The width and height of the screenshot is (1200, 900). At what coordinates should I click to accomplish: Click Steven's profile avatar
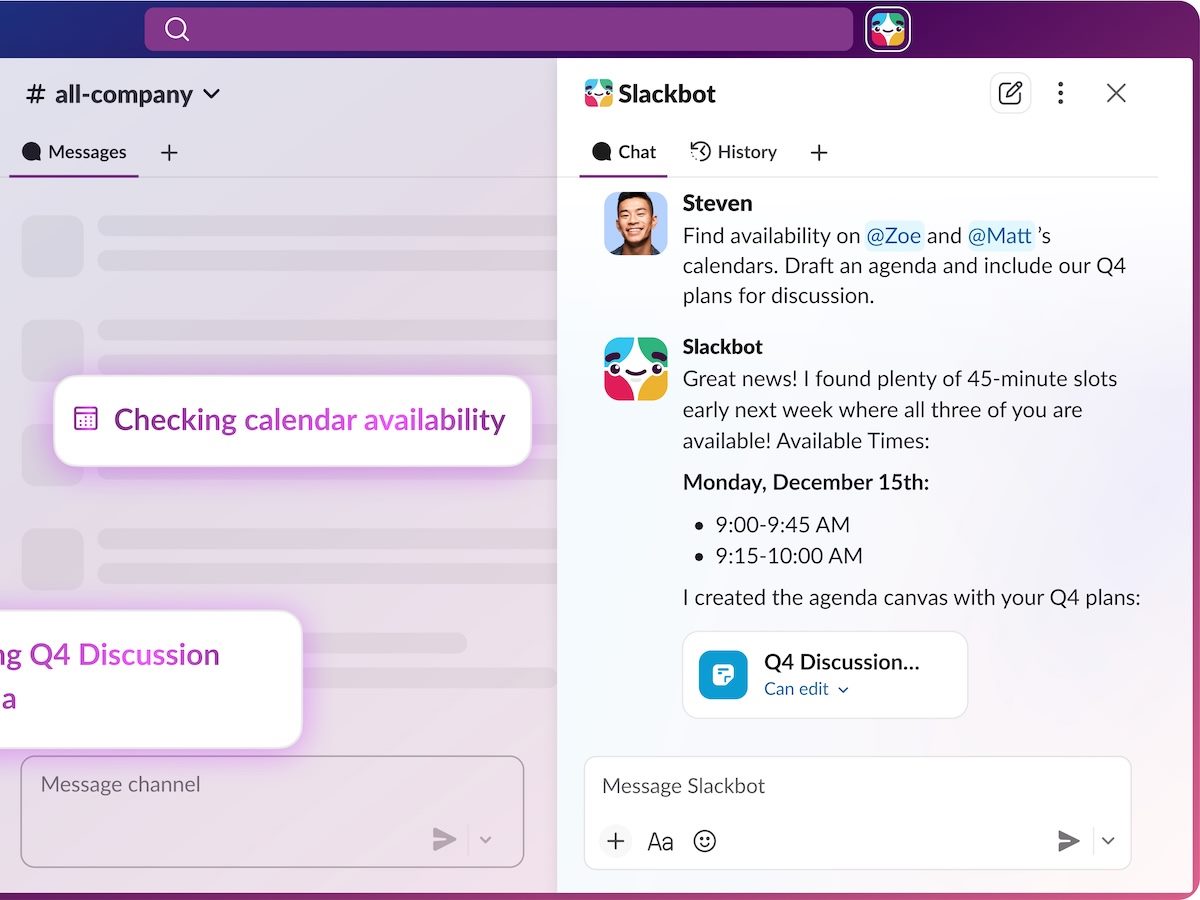[634, 223]
